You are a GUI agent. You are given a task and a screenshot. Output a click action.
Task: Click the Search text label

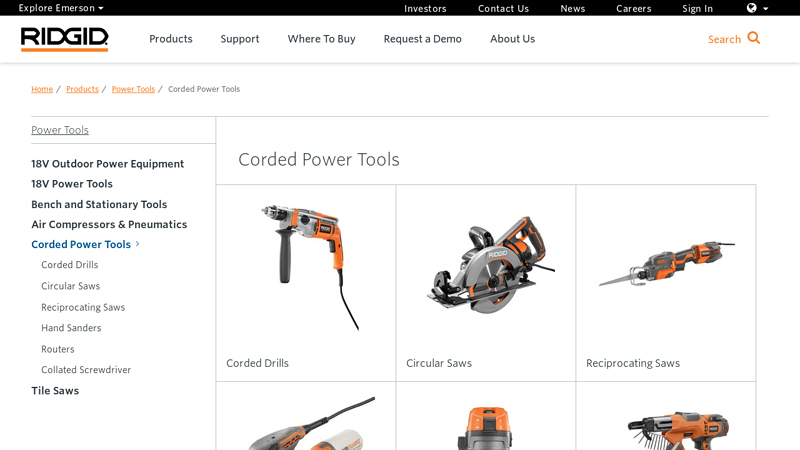coord(724,39)
